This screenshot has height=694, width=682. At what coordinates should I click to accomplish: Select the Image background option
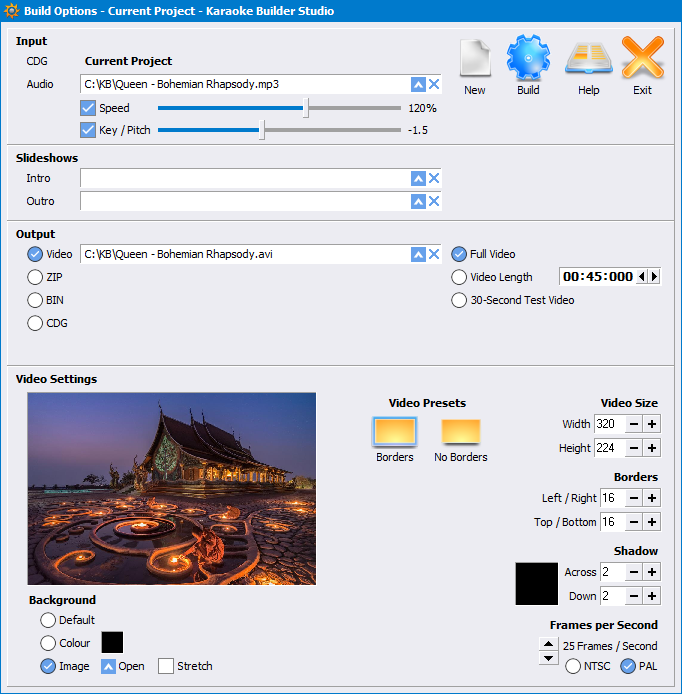[x=48, y=666]
